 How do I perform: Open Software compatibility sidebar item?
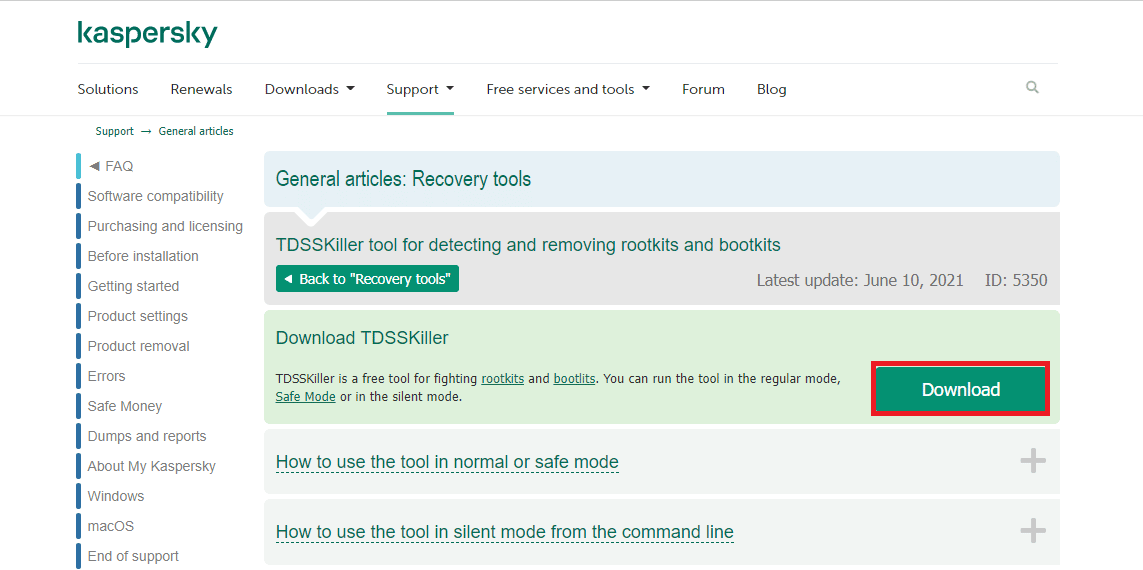[x=155, y=196]
